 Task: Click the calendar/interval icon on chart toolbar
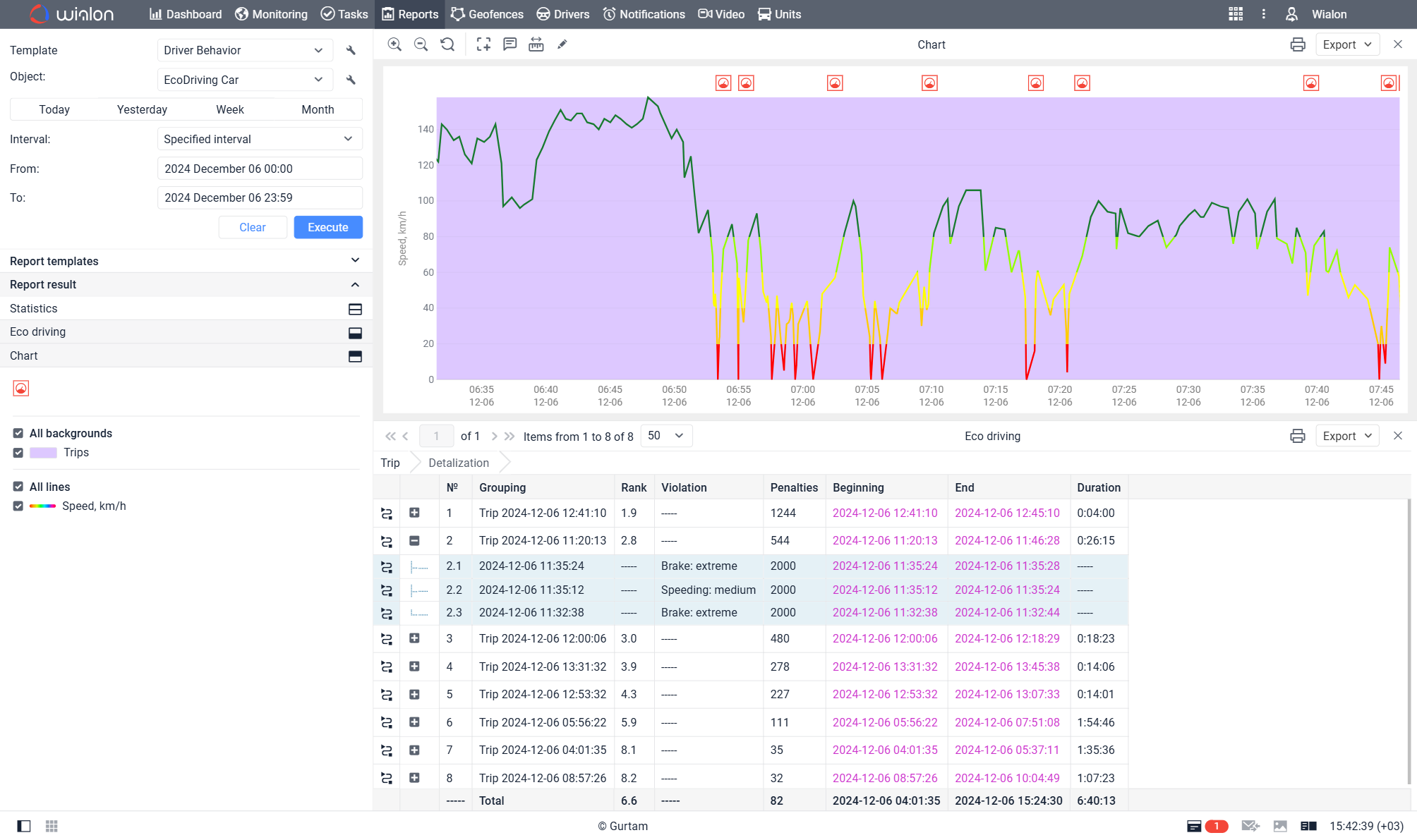point(535,44)
